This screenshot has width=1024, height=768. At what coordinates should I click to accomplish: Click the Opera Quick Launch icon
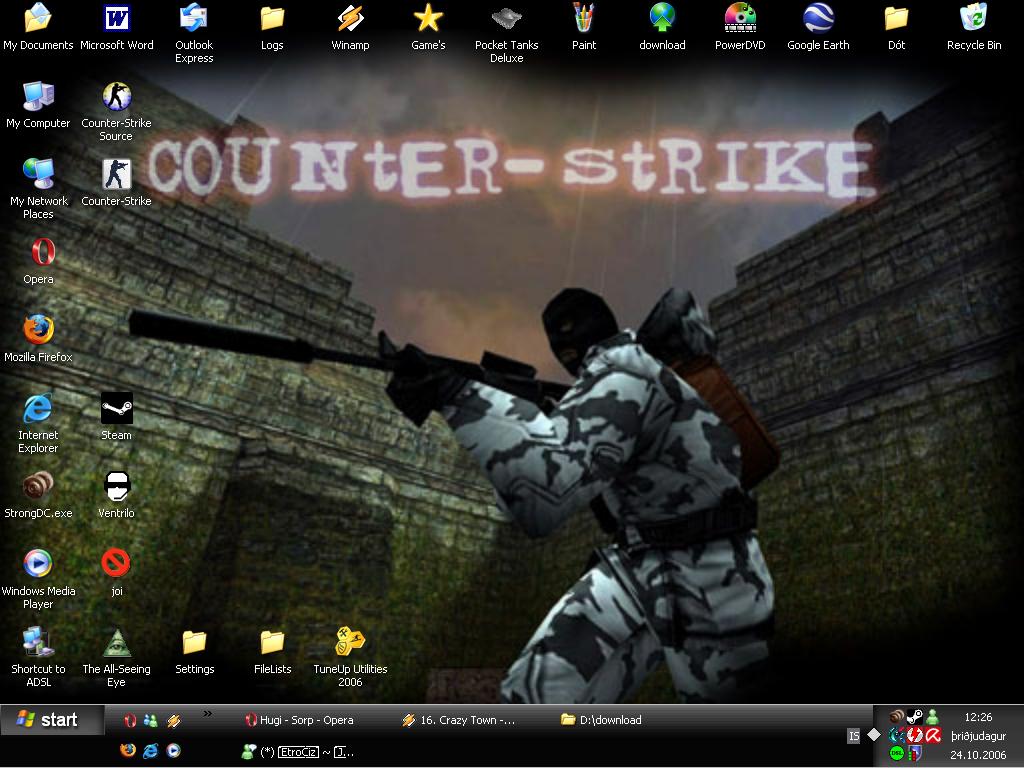click(x=129, y=720)
